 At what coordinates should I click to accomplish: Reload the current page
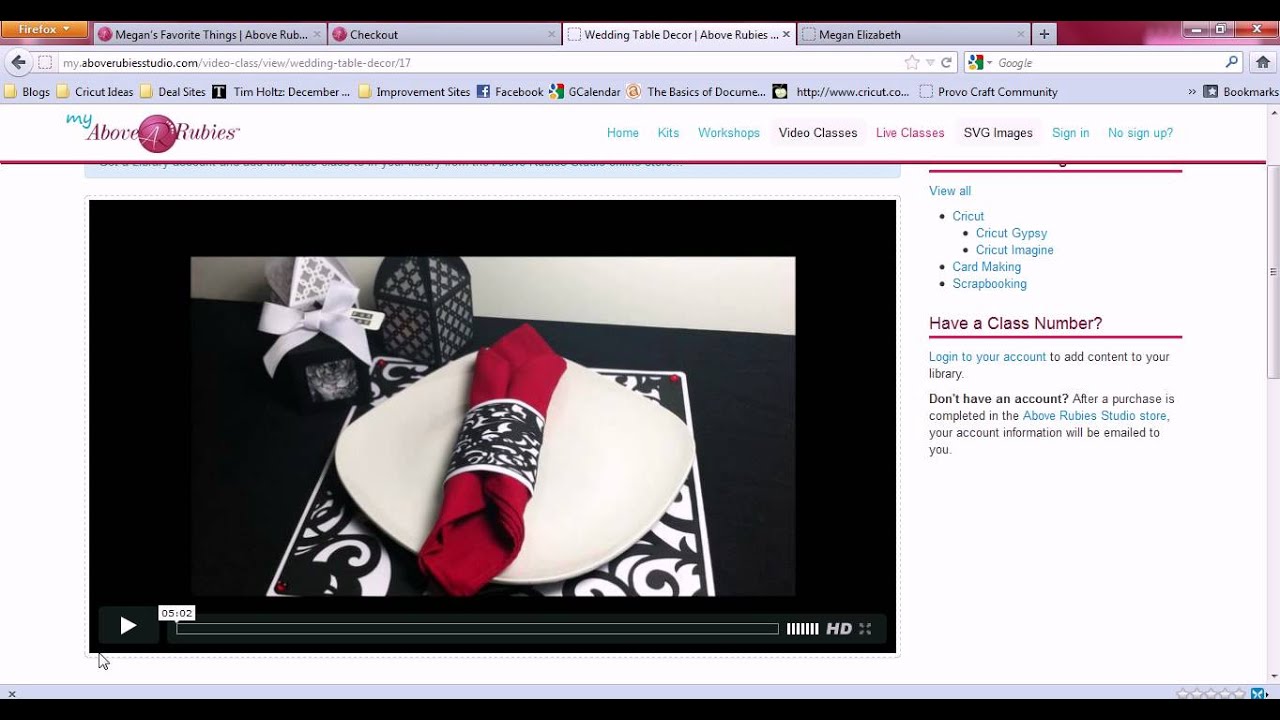946,62
